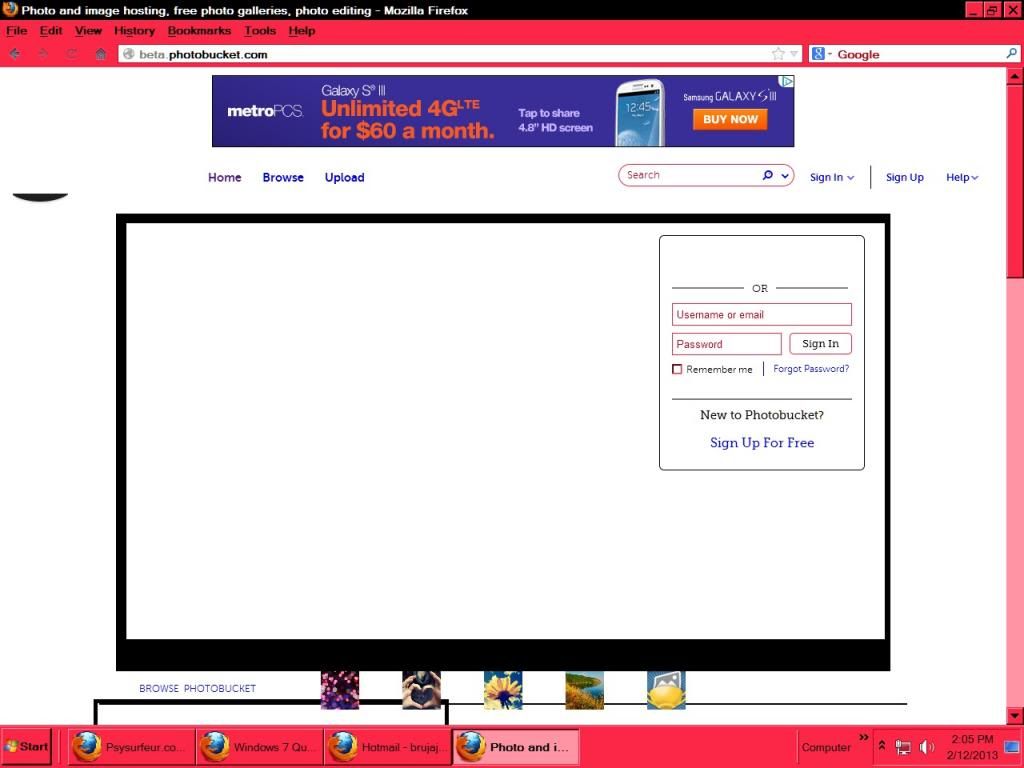The image size is (1024, 768).
Task: Expand the Sign In dropdown in header
Action: coord(832,177)
